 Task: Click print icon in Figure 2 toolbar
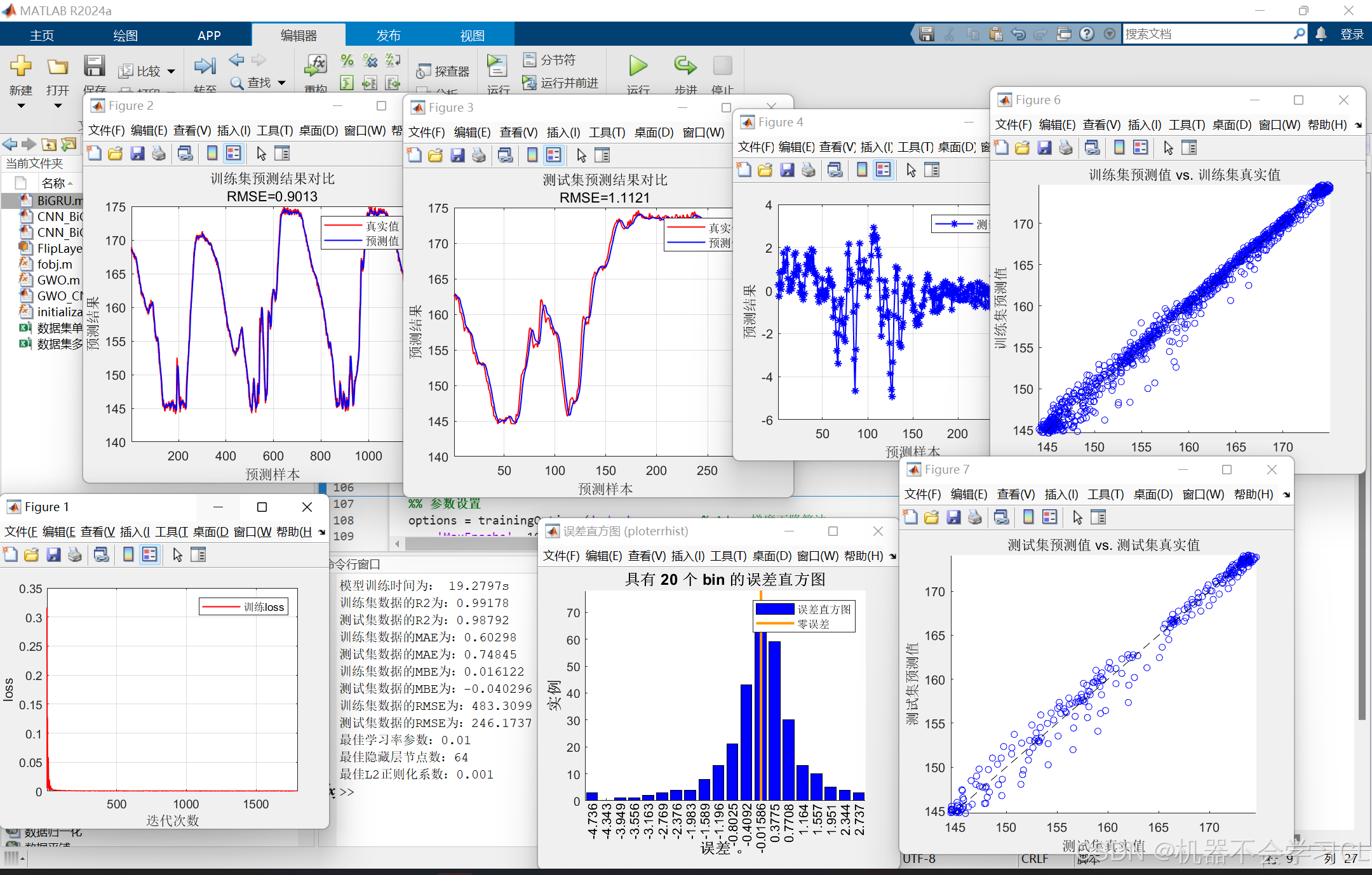(x=159, y=154)
